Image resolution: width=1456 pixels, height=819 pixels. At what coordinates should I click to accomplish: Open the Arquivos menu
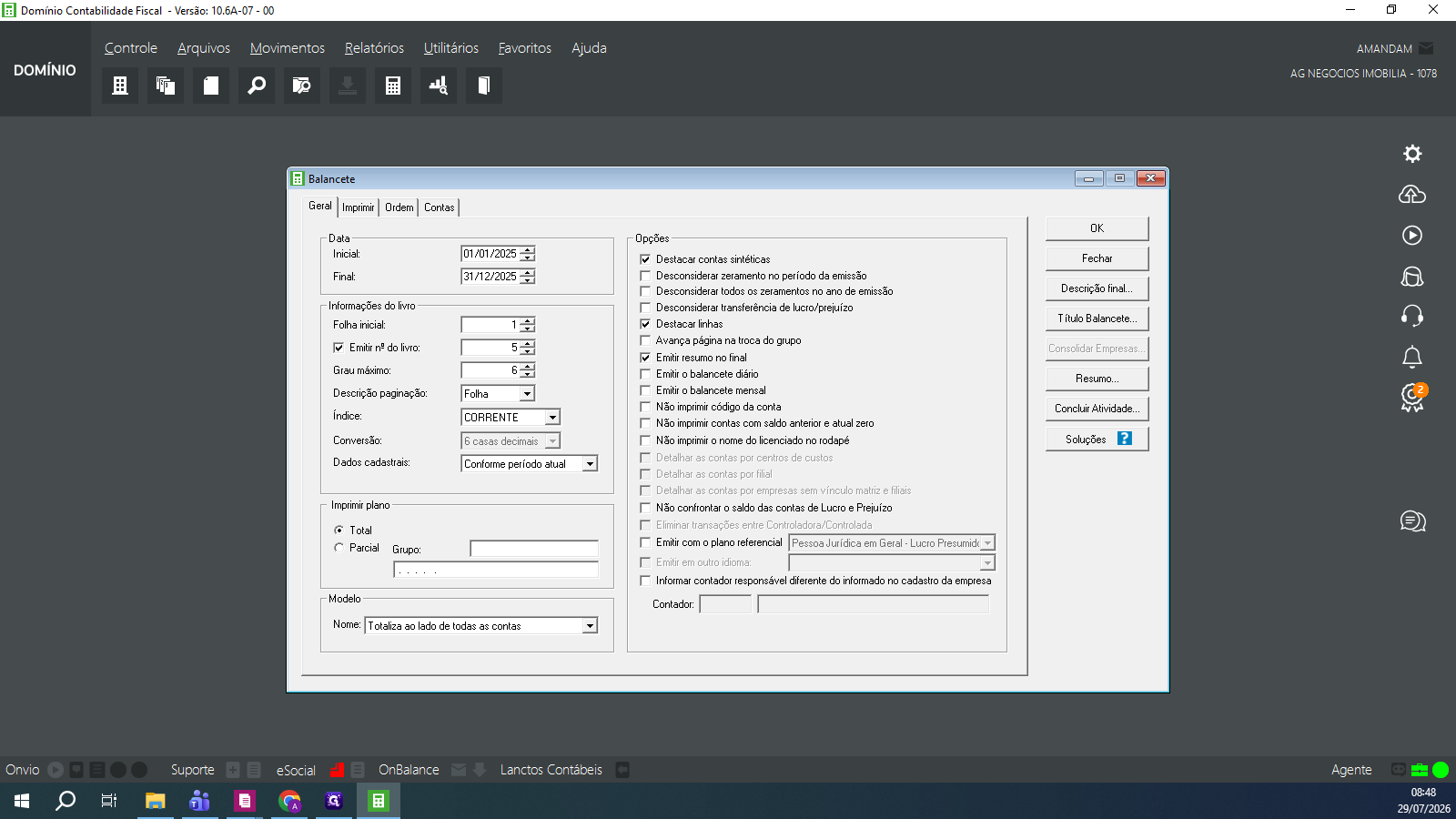pos(204,48)
